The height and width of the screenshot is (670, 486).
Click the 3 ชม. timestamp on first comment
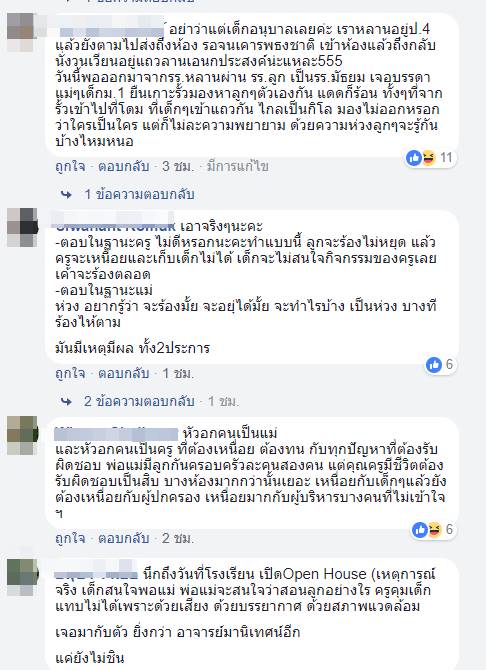point(178,166)
